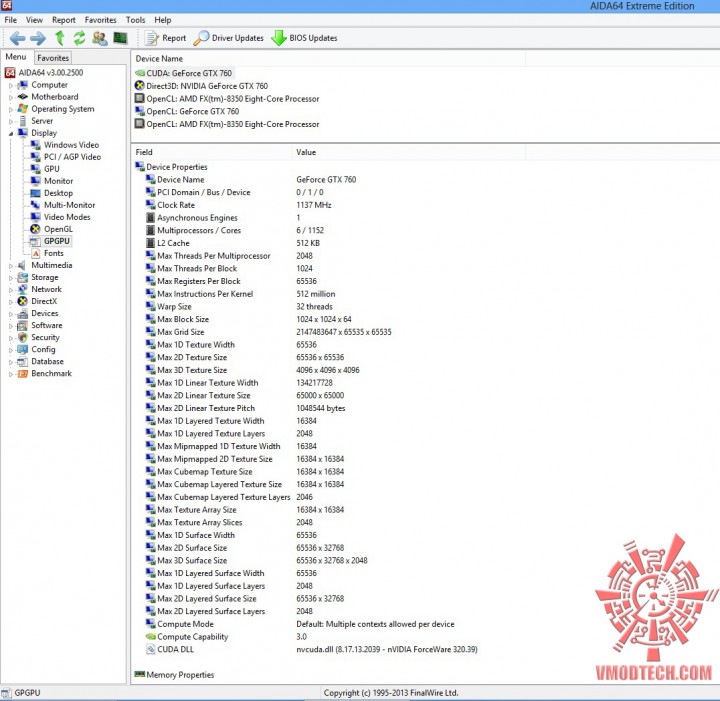Screen dimensions: 720x701
Task: Select the Video Modes tree item
Action: (x=67, y=217)
